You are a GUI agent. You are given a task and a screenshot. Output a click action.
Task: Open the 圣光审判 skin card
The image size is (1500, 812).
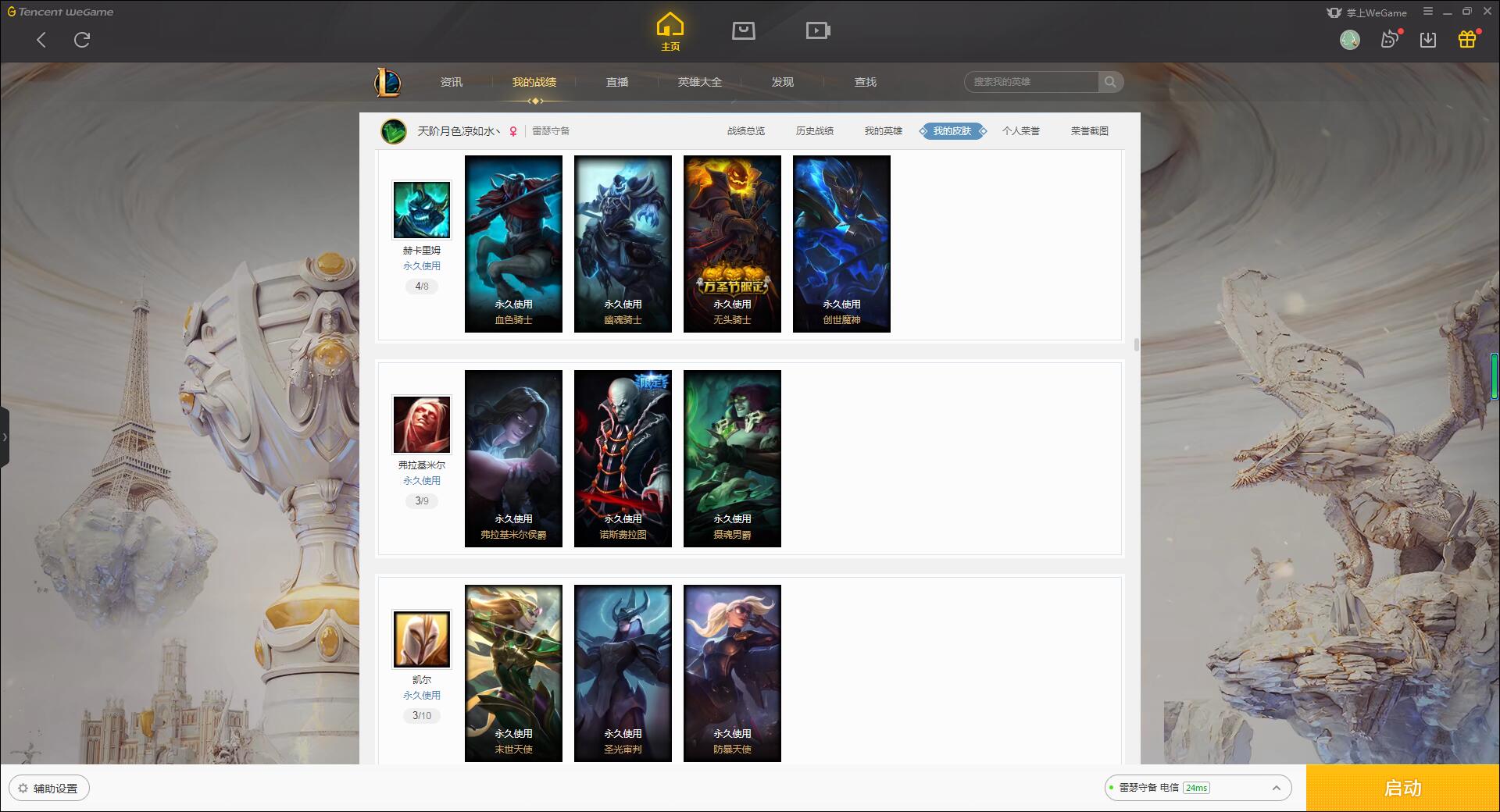click(x=623, y=673)
